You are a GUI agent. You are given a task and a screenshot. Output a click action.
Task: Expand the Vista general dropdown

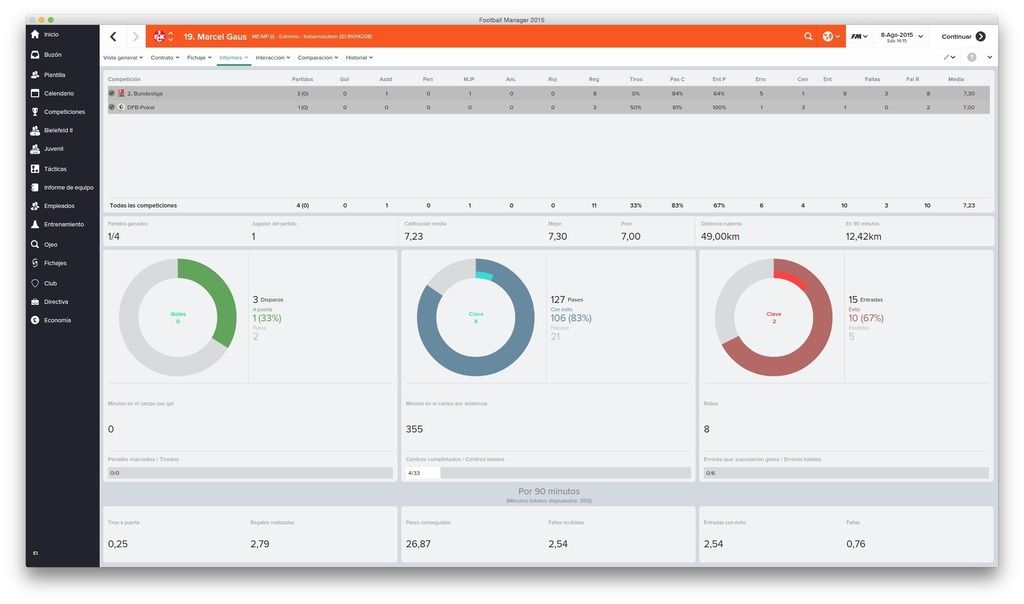click(123, 57)
